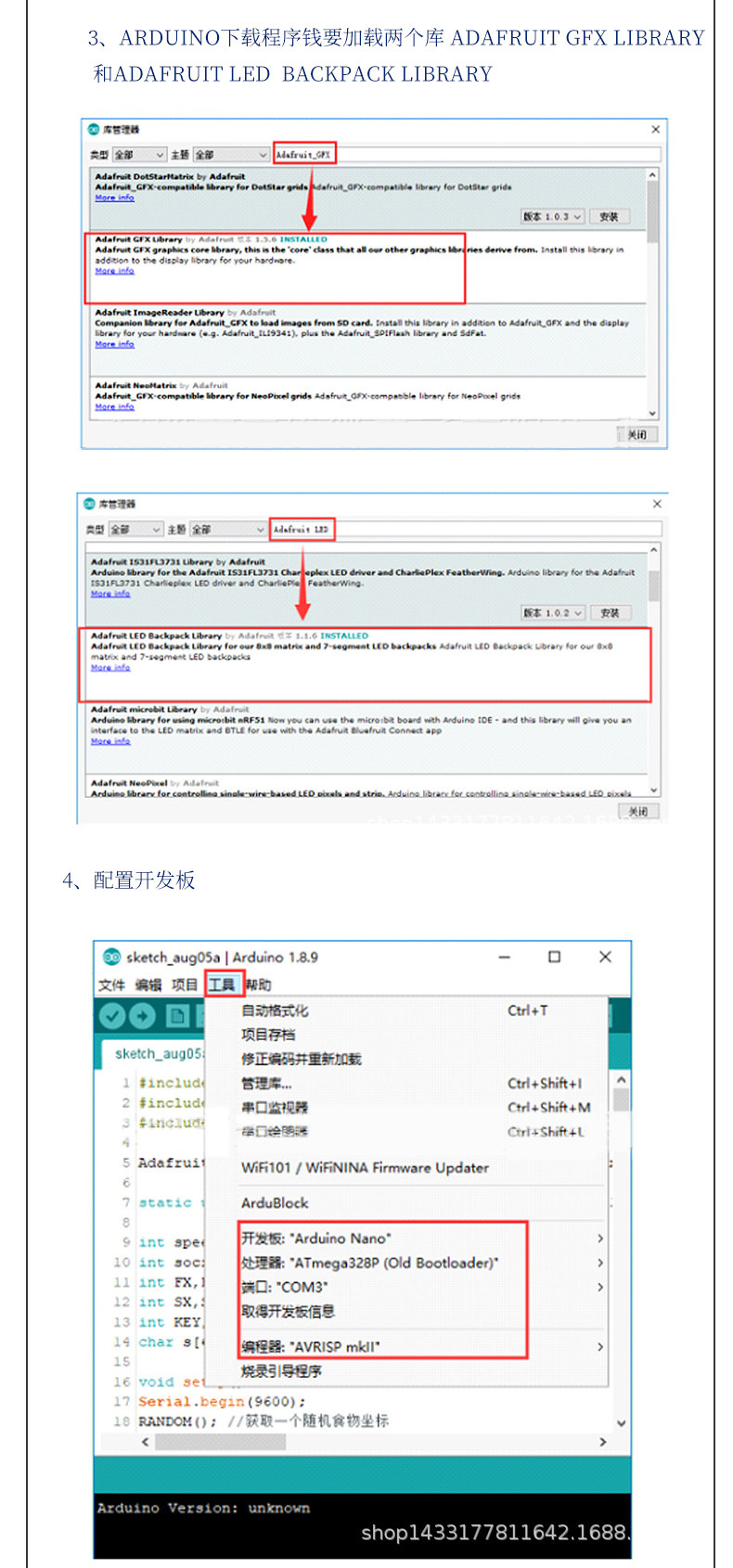Open the 编辑 menu in Arduino IDE
Screen dimensions: 733x1568
(x=148, y=984)
